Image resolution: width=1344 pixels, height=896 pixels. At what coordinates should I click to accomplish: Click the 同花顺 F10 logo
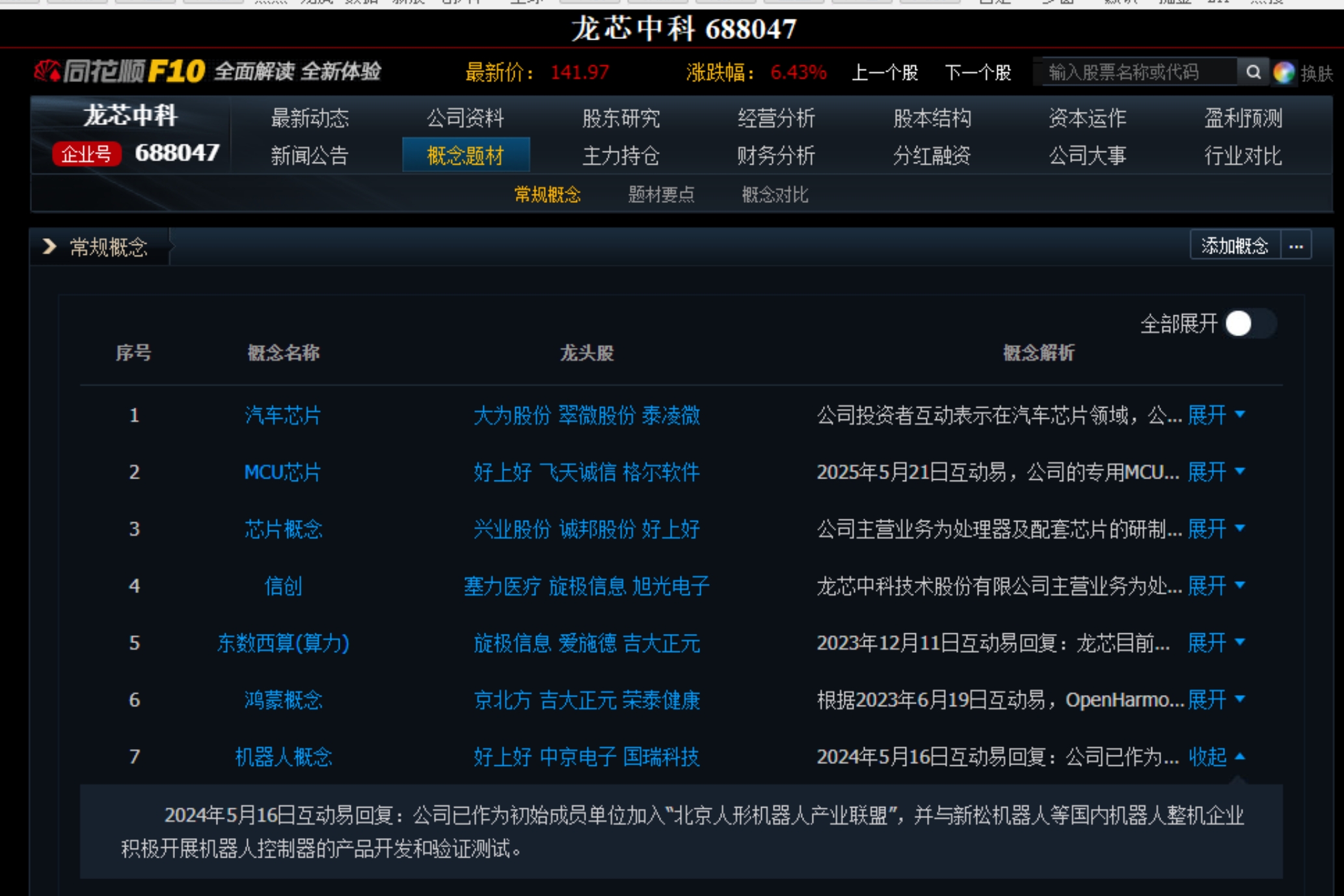[x=120, y=71]
